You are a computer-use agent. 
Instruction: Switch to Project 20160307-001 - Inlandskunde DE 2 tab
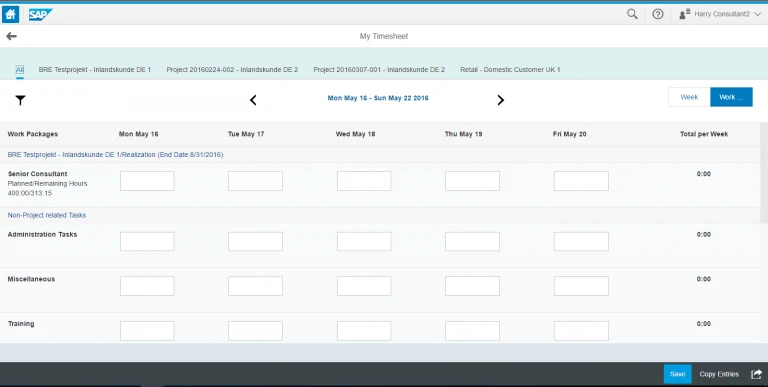point(379,70)
